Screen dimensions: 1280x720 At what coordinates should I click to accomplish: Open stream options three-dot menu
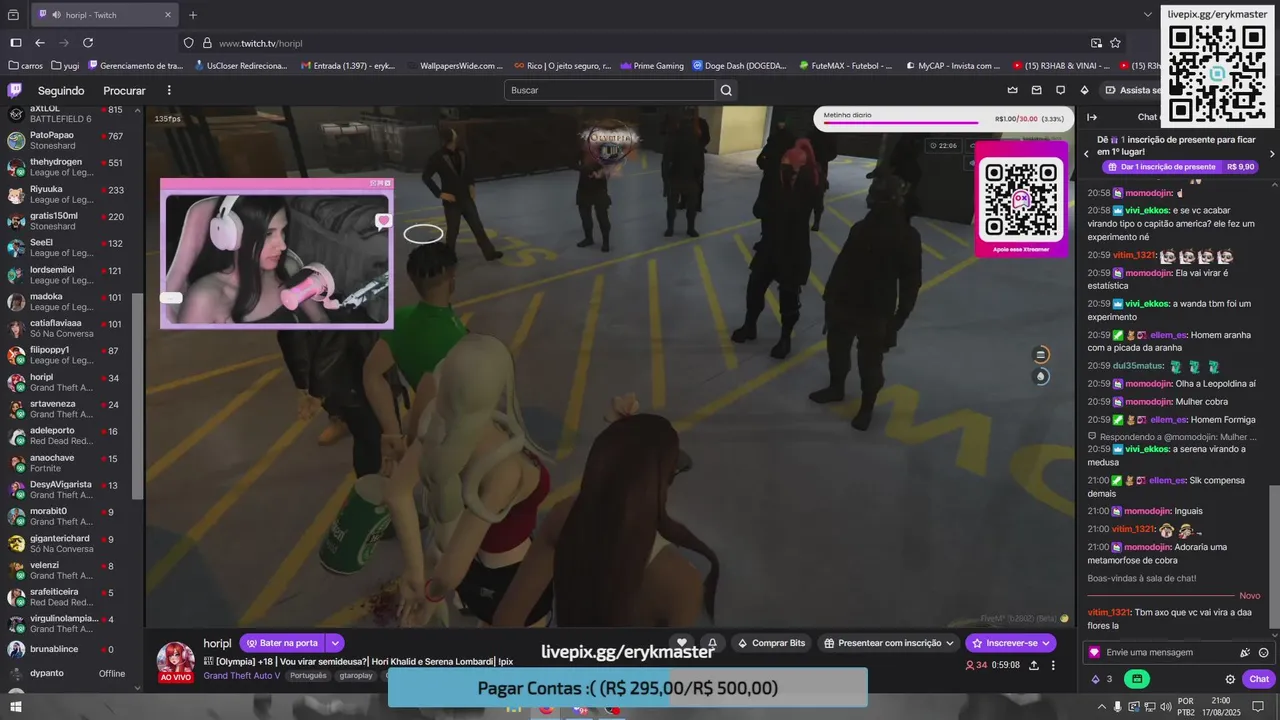pos(1053,665)
